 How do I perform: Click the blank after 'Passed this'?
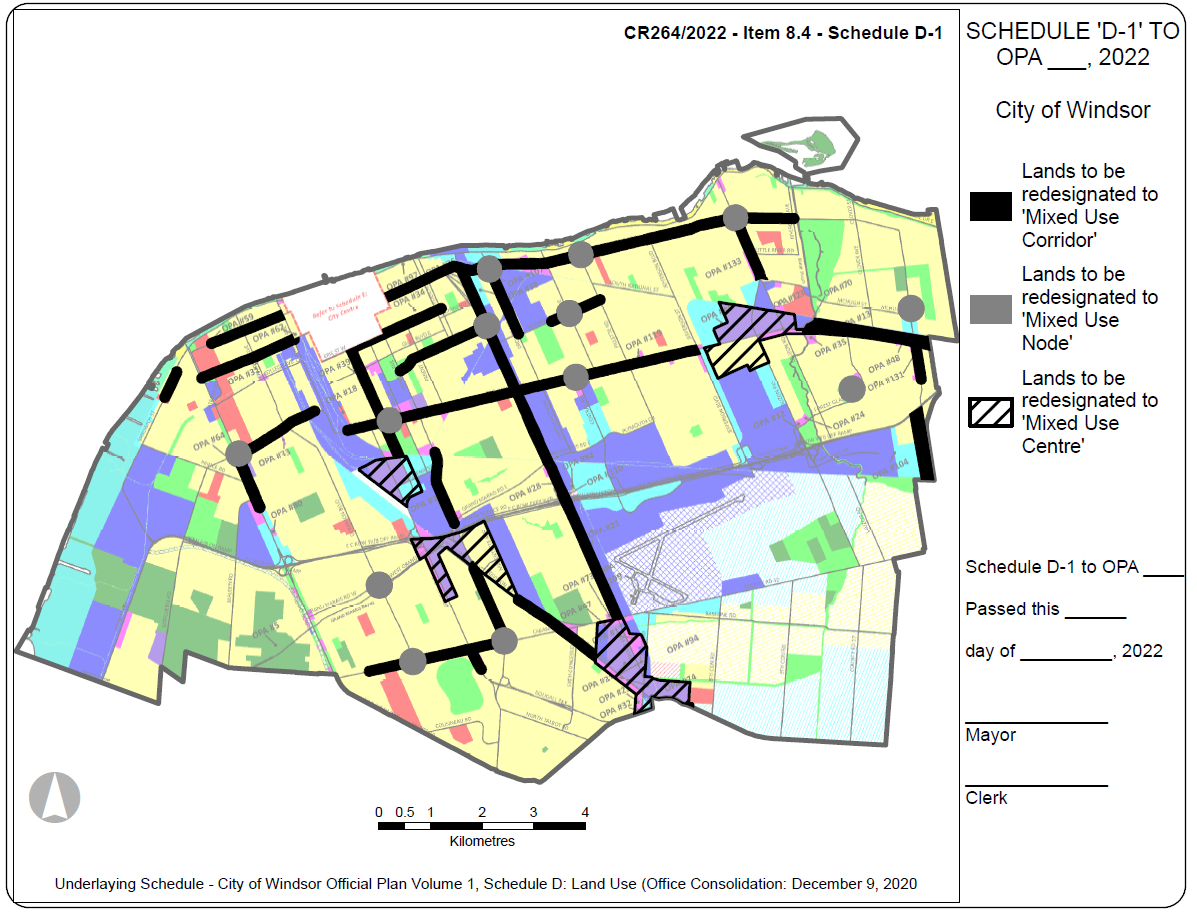(x=1095, y=617)
